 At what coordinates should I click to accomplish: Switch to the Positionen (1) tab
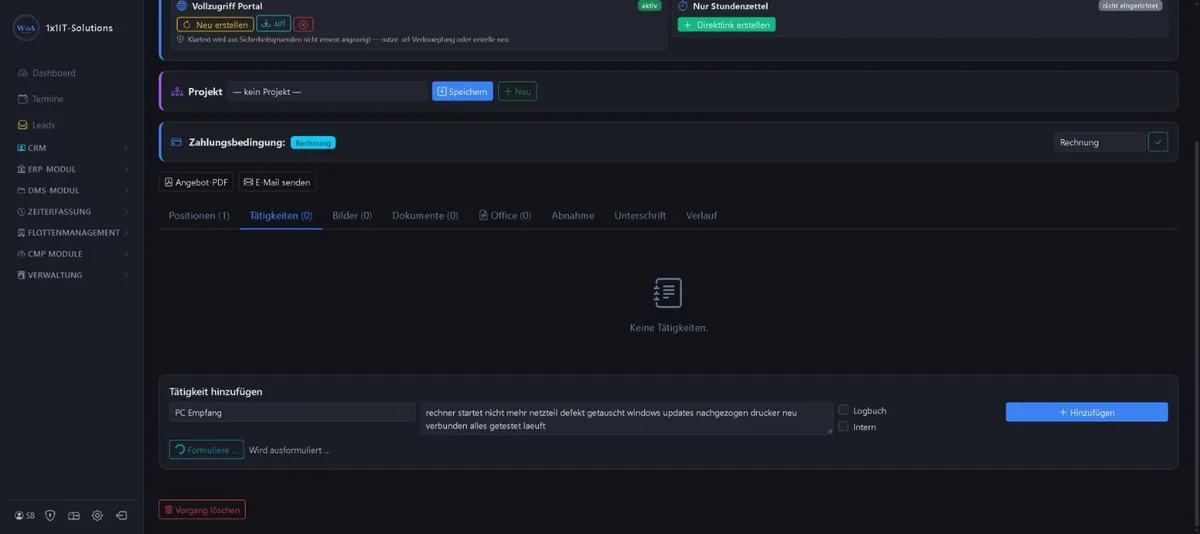point(199,215)
